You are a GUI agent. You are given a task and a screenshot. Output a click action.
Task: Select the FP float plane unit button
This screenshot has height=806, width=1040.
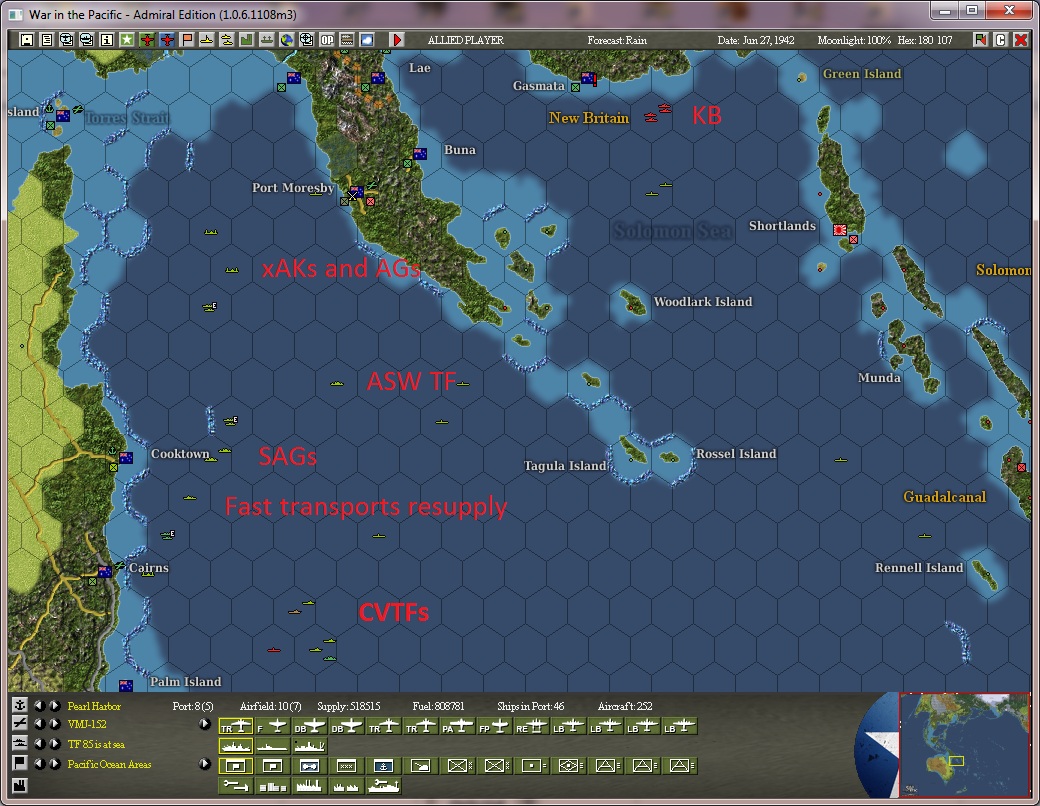click(495, 727)
